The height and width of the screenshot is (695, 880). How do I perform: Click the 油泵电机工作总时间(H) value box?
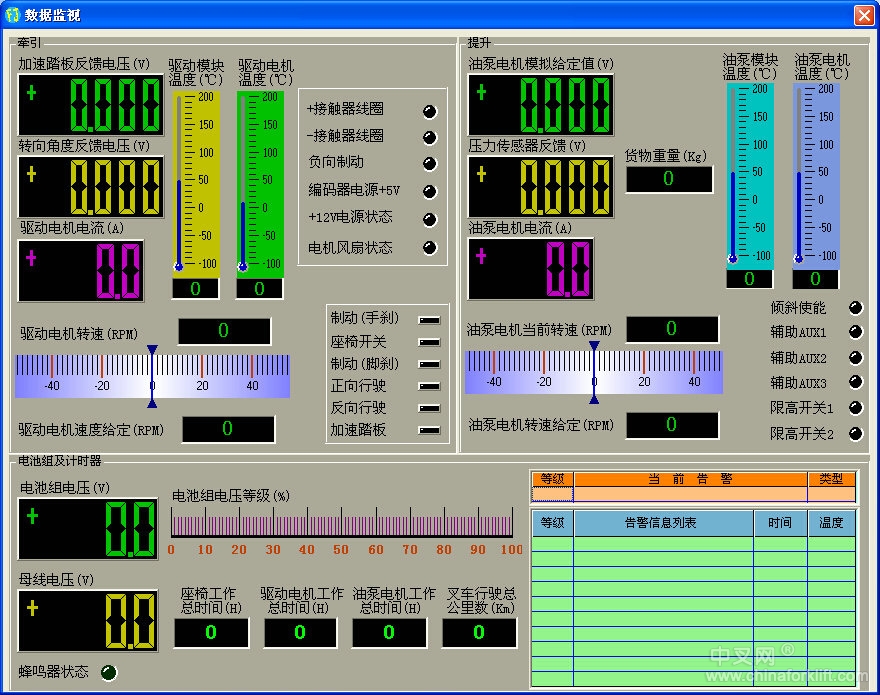[389, 633]
